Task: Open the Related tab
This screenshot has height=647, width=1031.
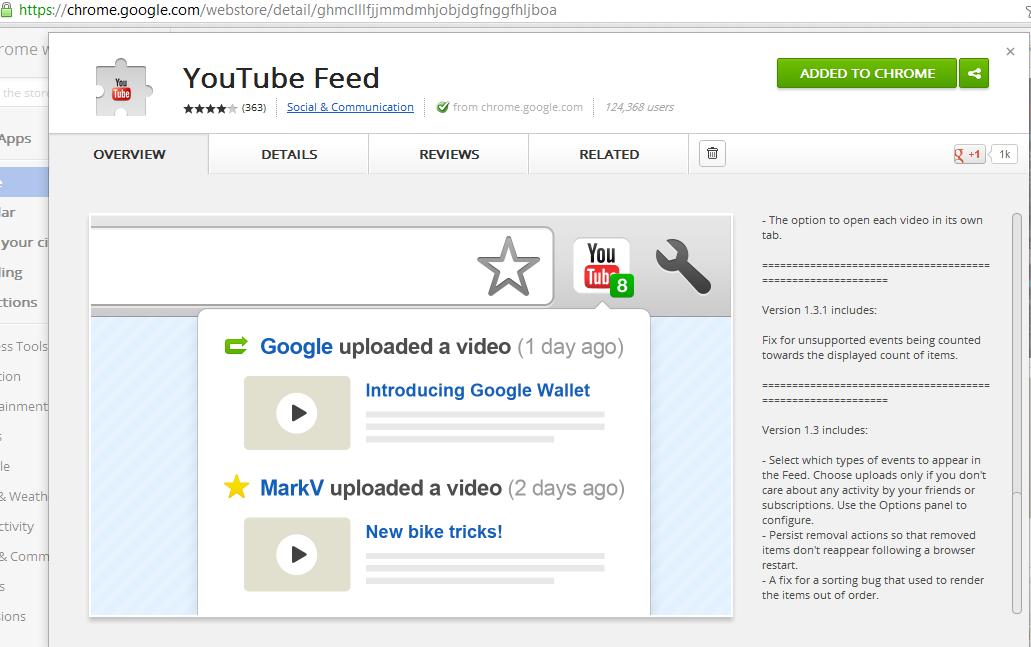Action: [609, 155]
